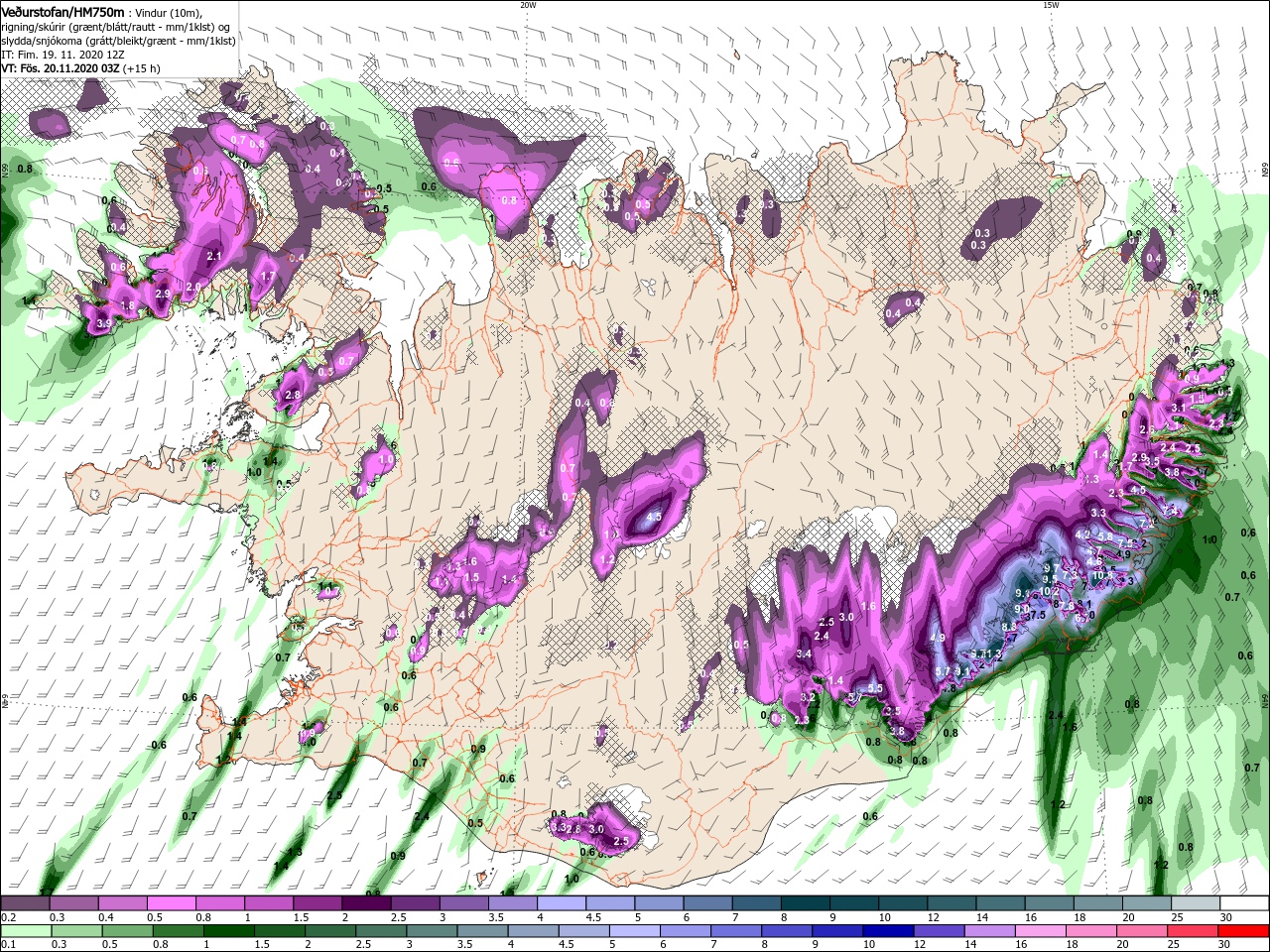This screenshot has width=1270, height=952.
Task: Choose the dark teal swatch labeled 8 on the upper scale
Action: click(x=804, y=903)
